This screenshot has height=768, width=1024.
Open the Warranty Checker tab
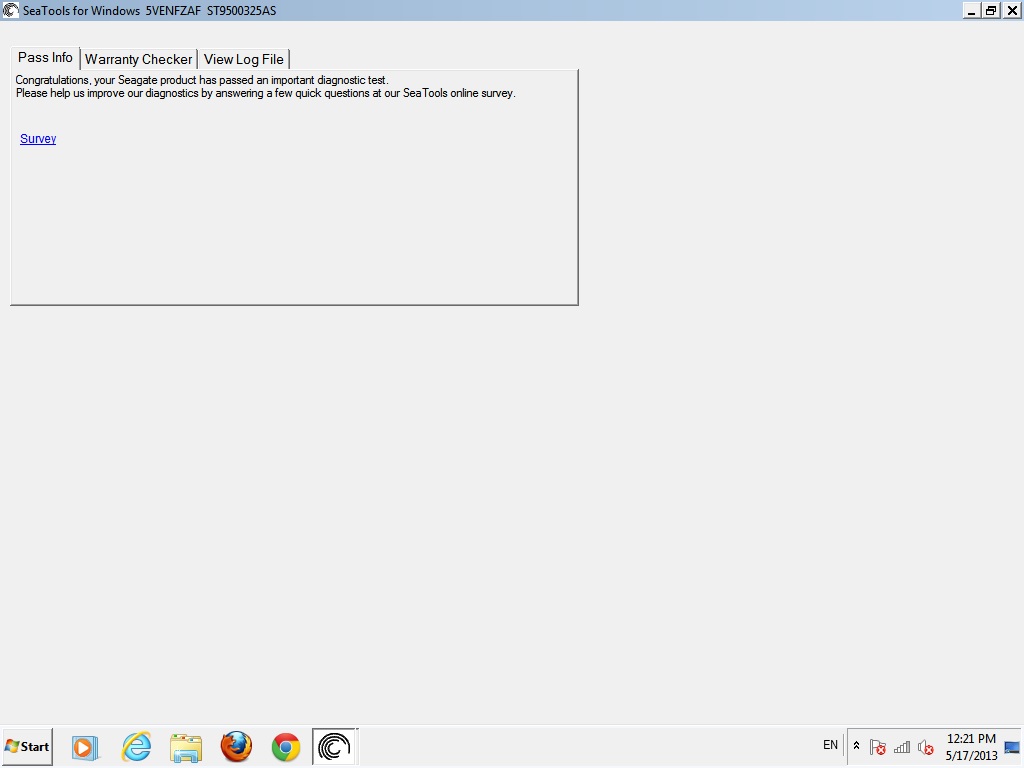point(138,59)
